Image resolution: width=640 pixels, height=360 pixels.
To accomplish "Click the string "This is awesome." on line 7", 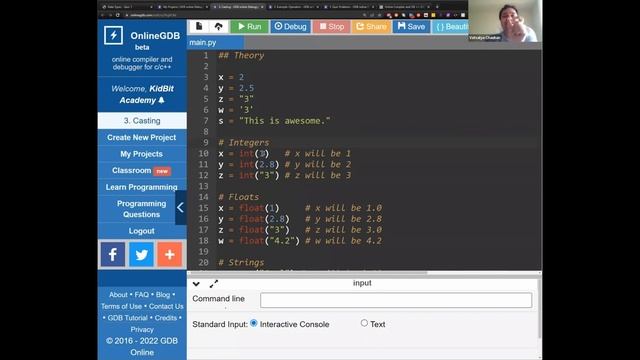I will [x=285, y=121].
